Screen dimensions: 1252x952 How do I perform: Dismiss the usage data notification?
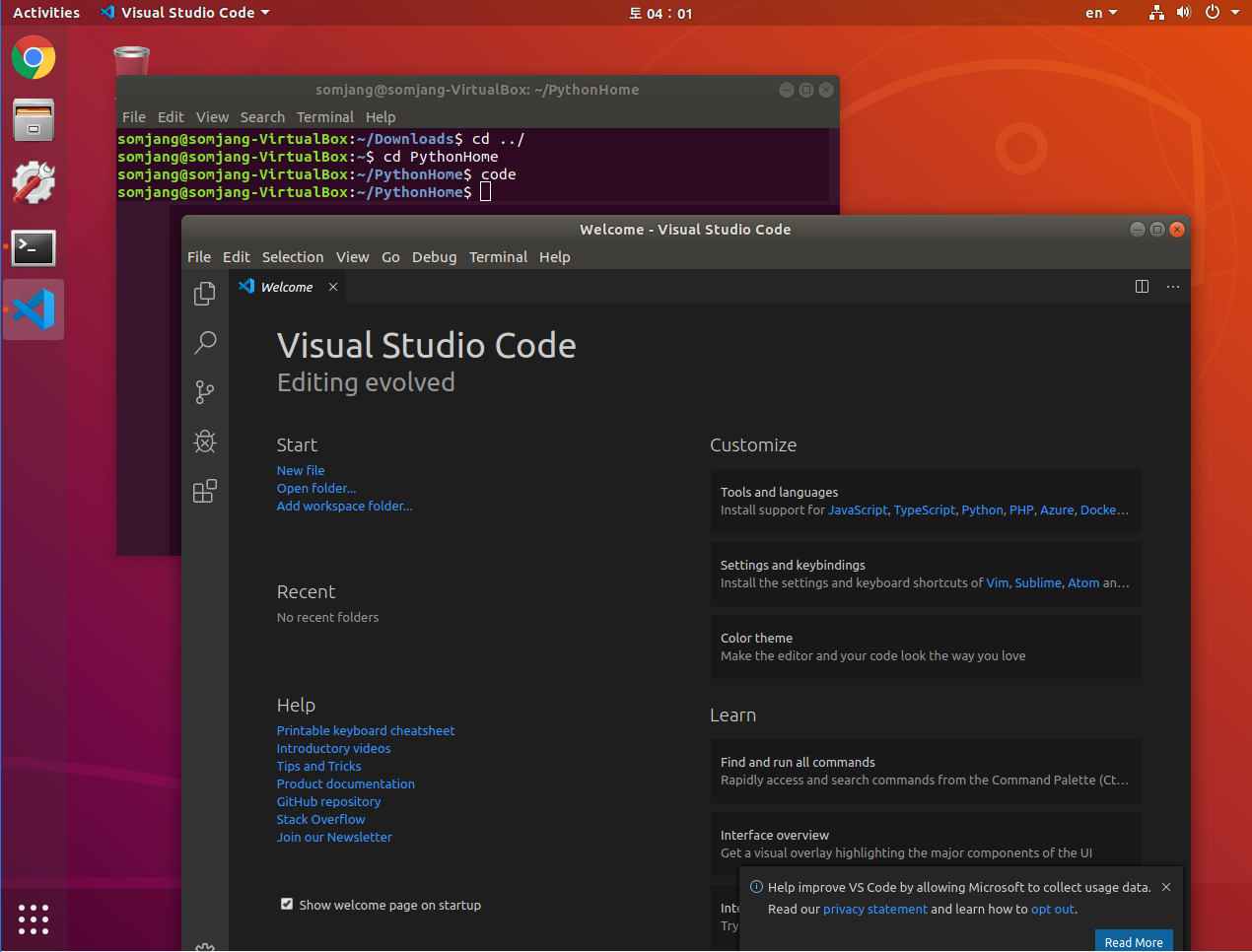1166,887
